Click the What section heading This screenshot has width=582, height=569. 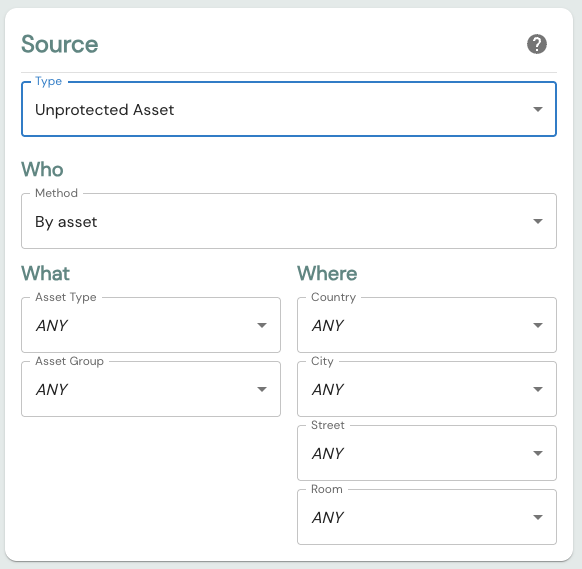coord(45,273)
